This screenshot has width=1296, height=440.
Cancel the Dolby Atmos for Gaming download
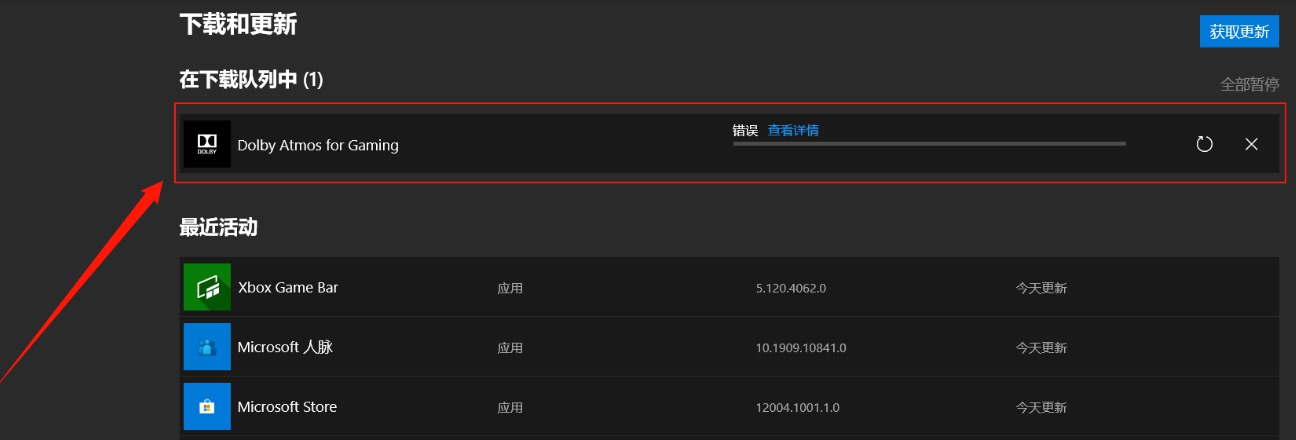1251,144
